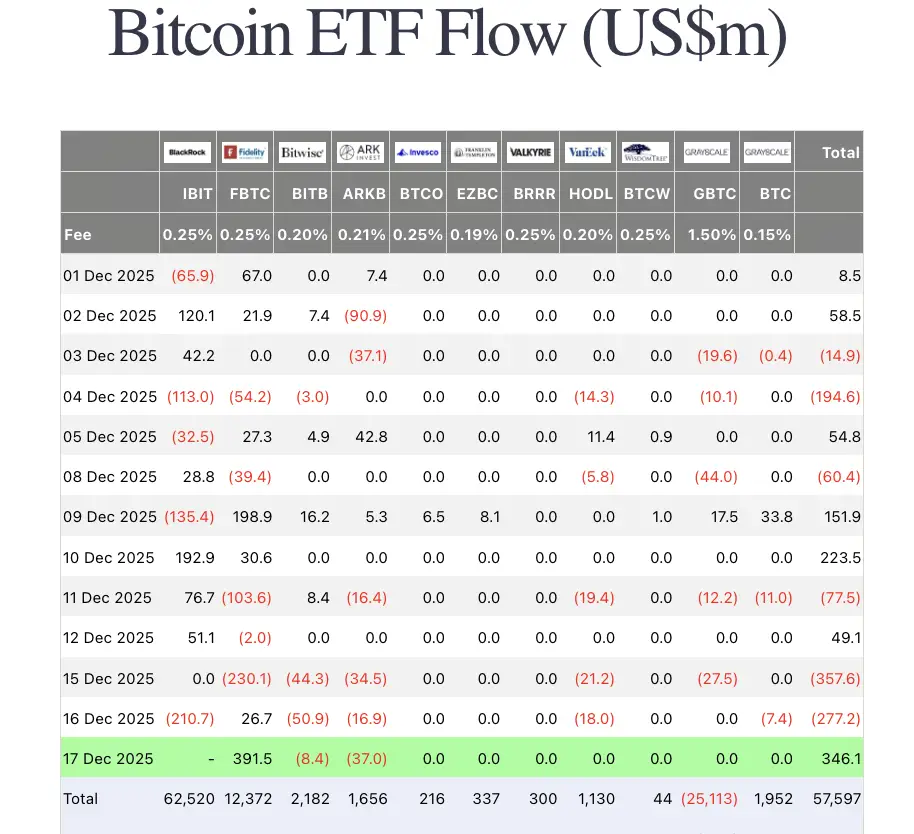Click the Valkyrie logo
This screenshot has height=834, width=914.
[531, 153]
